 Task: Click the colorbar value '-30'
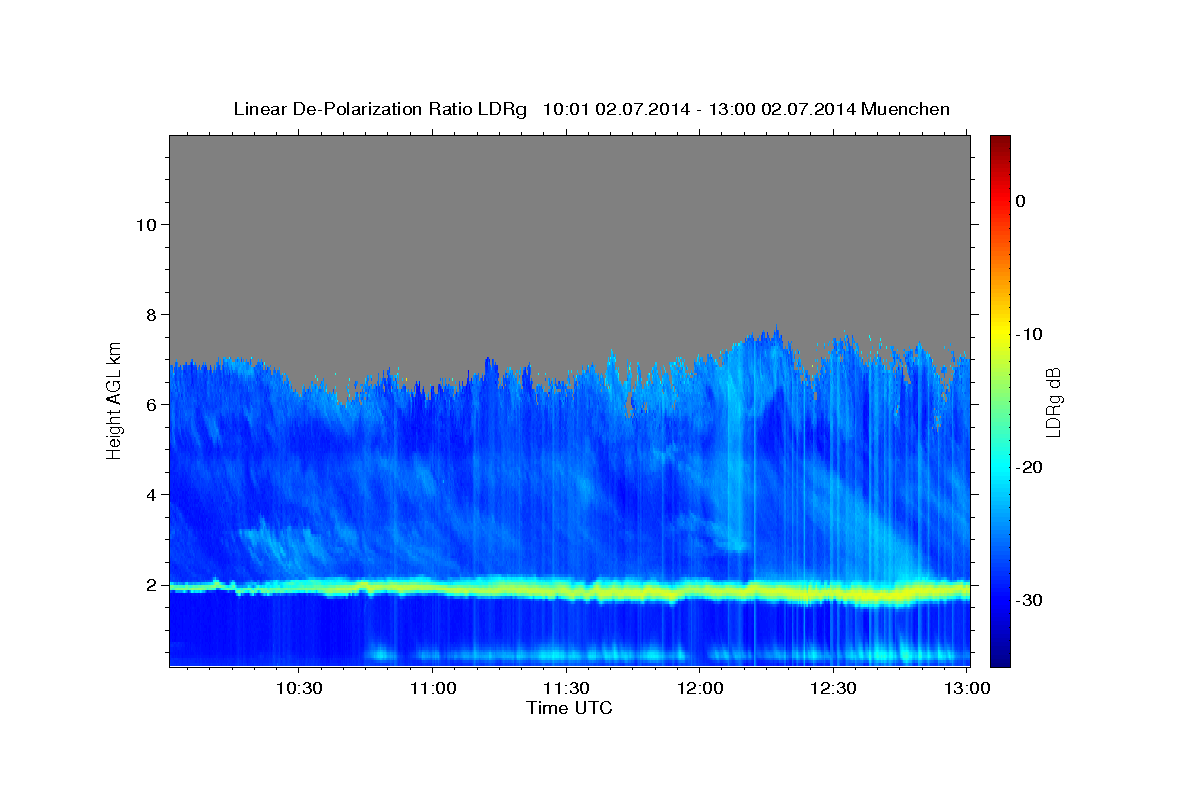click(x=1029, y=600)
